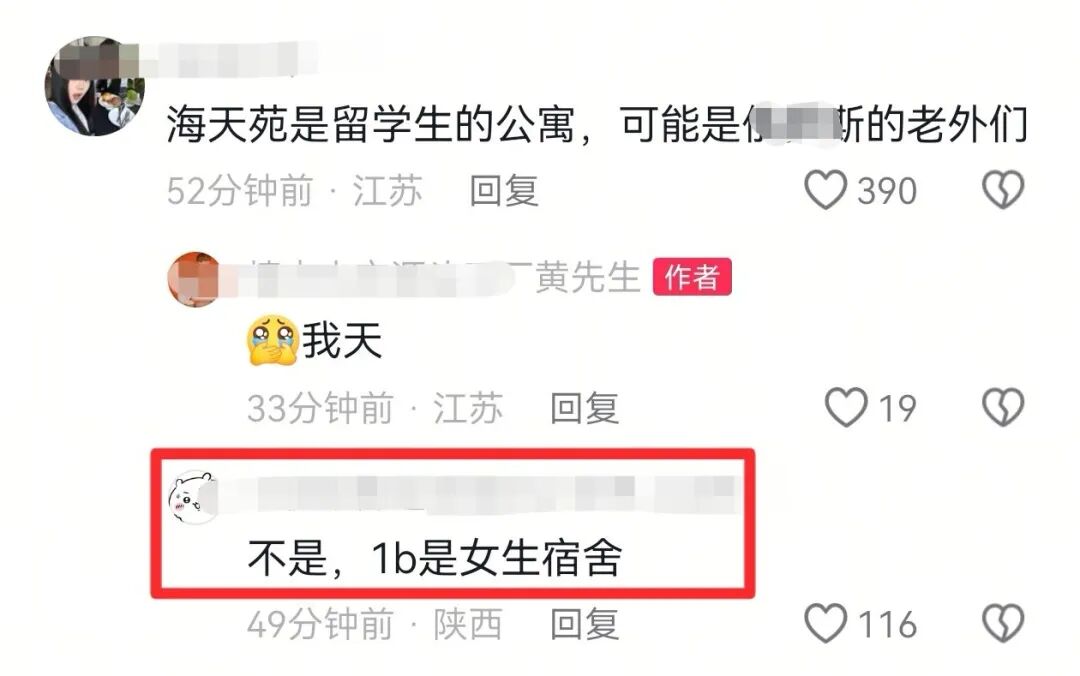
Task: Reply to the author's comment from 33分钟前
Action: coord(584,408)
